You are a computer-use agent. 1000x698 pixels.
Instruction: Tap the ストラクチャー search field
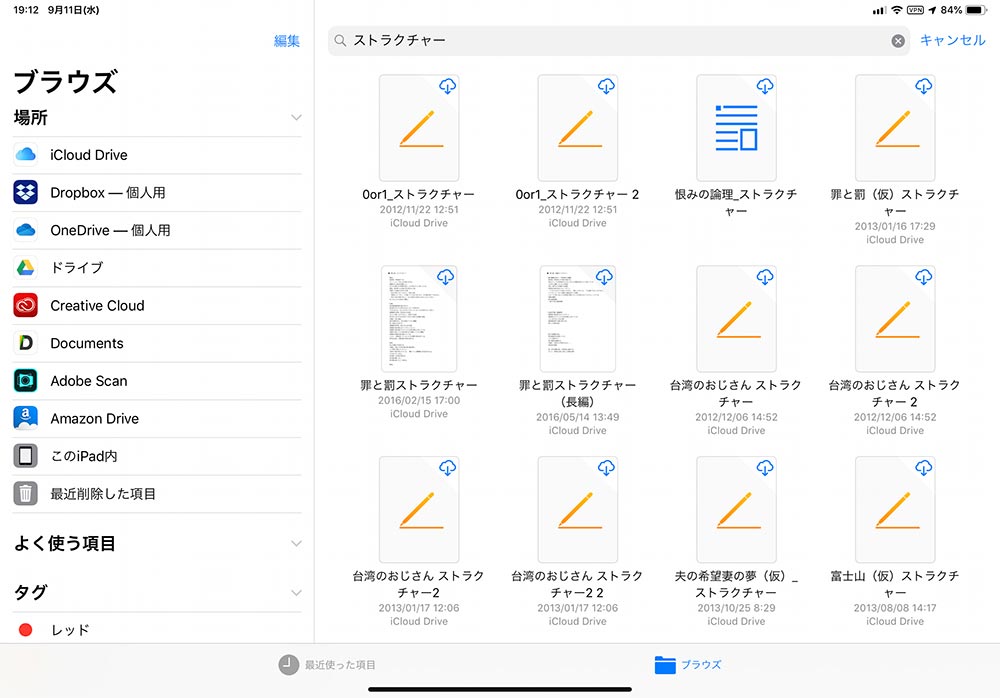(619, 41)
